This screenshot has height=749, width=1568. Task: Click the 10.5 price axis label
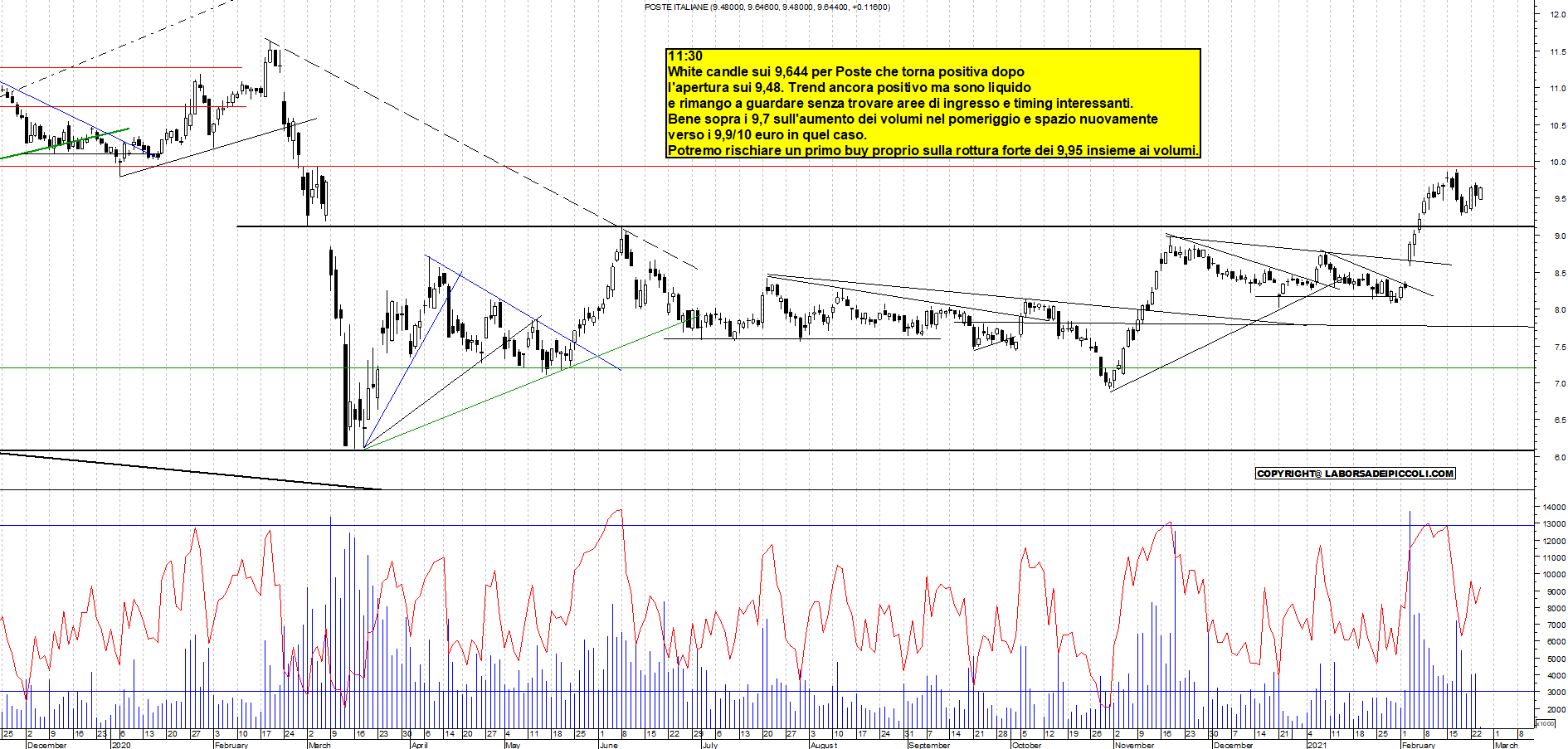click(x=1558, y=126)
